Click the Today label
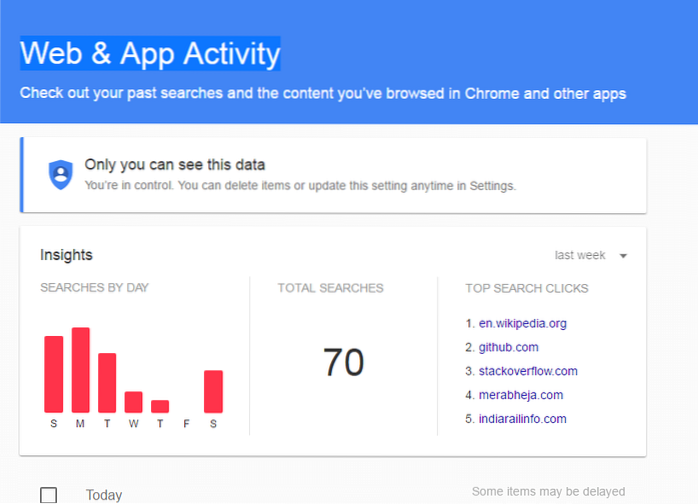The width and height of the screenshot is (698, 504). click(x=104, y=495)
